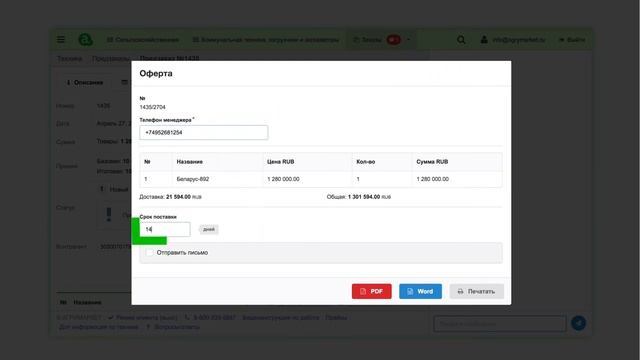Click the offer number 1435/2704

click(152, 107)
